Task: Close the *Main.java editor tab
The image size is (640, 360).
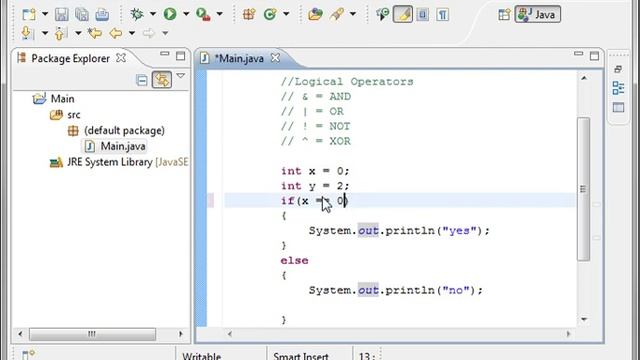Action: click(276, 58)
